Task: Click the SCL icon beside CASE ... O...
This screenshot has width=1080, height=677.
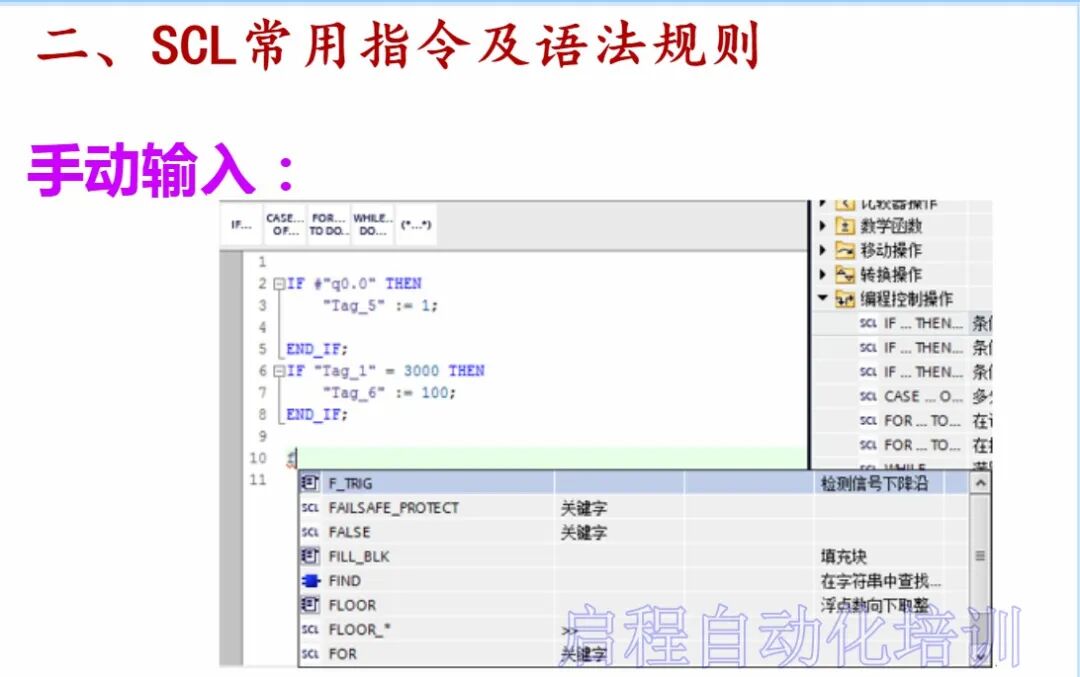Action: point(868,397)
